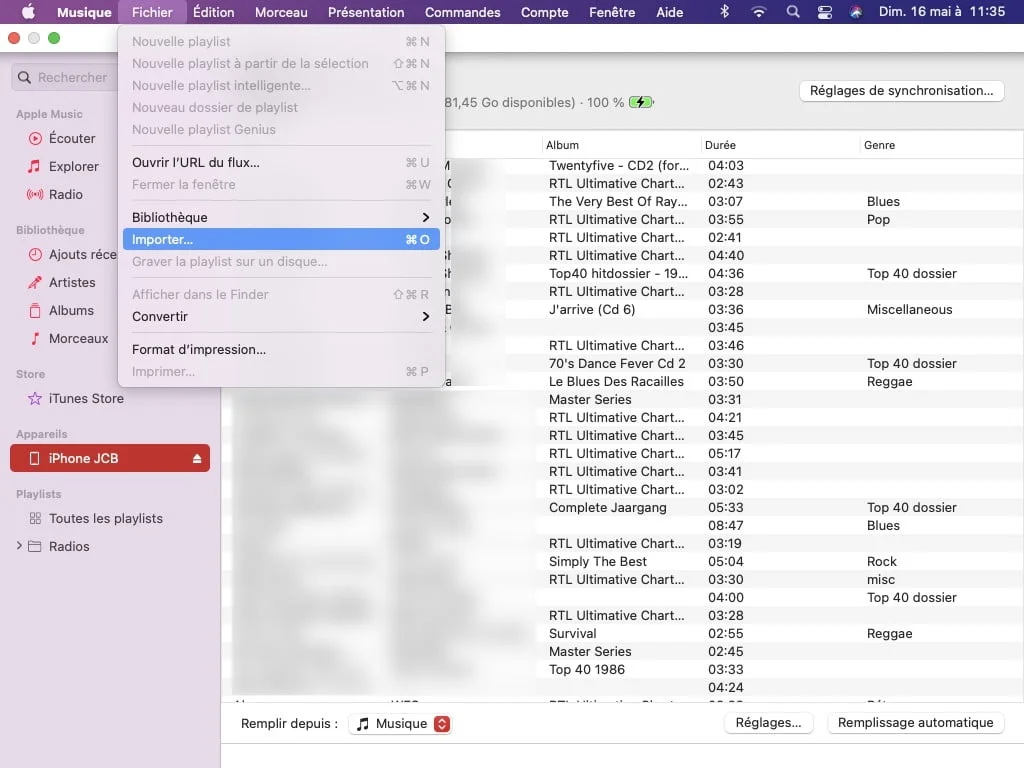
Task: Eject iPhone JCB using eject icon
Action: 197,459
